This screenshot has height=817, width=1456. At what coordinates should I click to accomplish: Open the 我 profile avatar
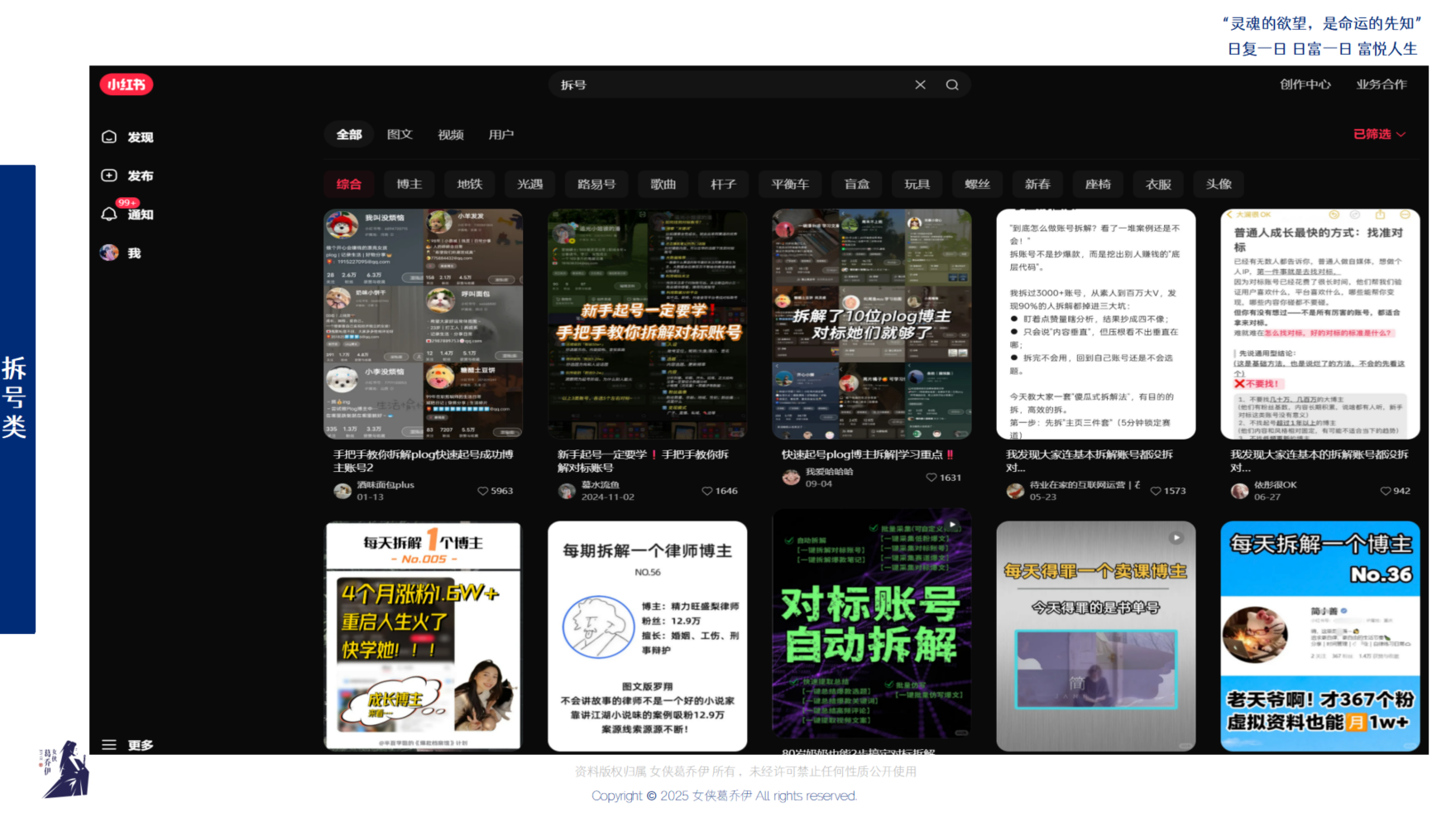pos(109,253)
